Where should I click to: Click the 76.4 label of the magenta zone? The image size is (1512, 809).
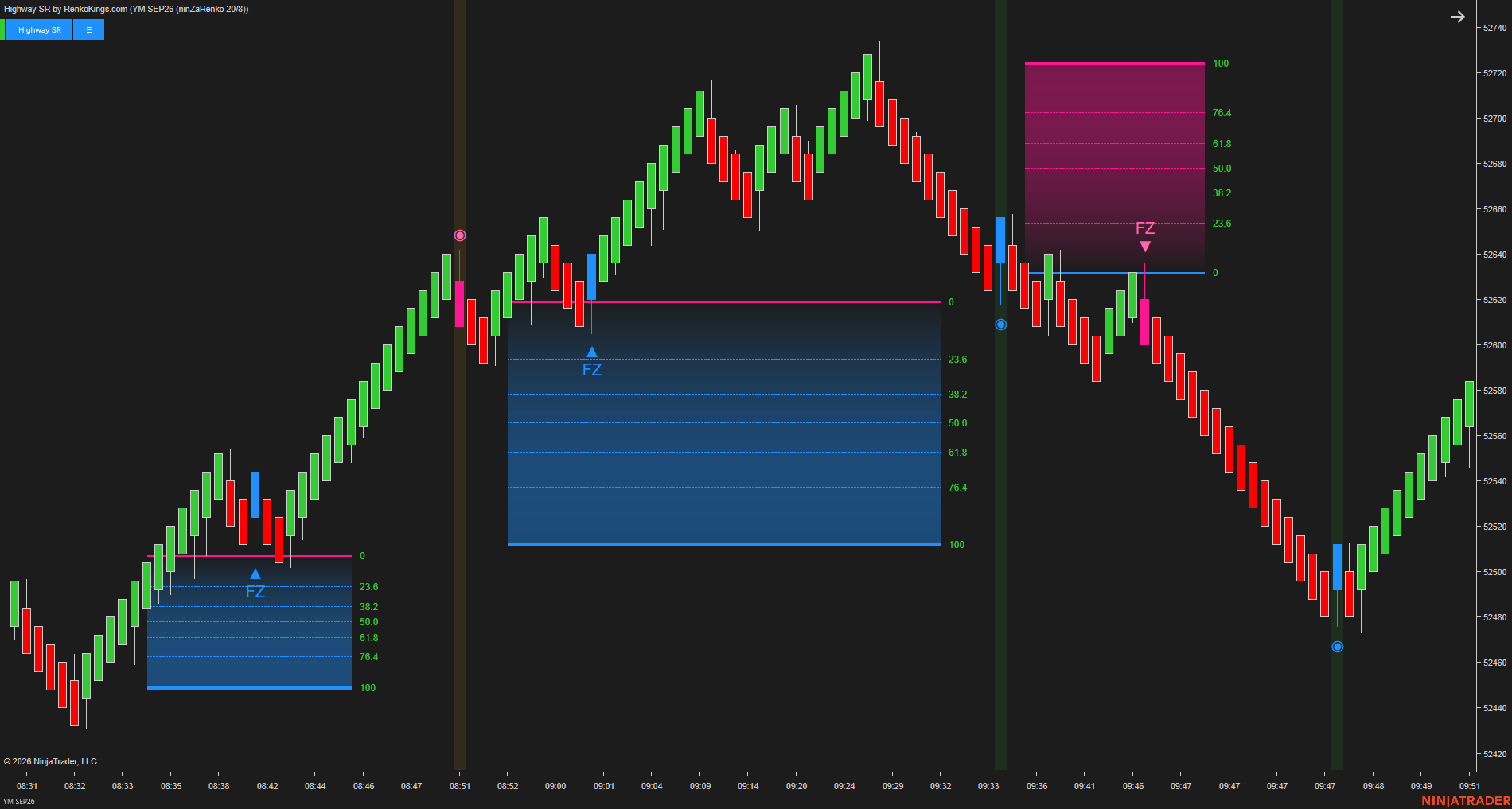pyautogui.click(x=1222, y=113)
